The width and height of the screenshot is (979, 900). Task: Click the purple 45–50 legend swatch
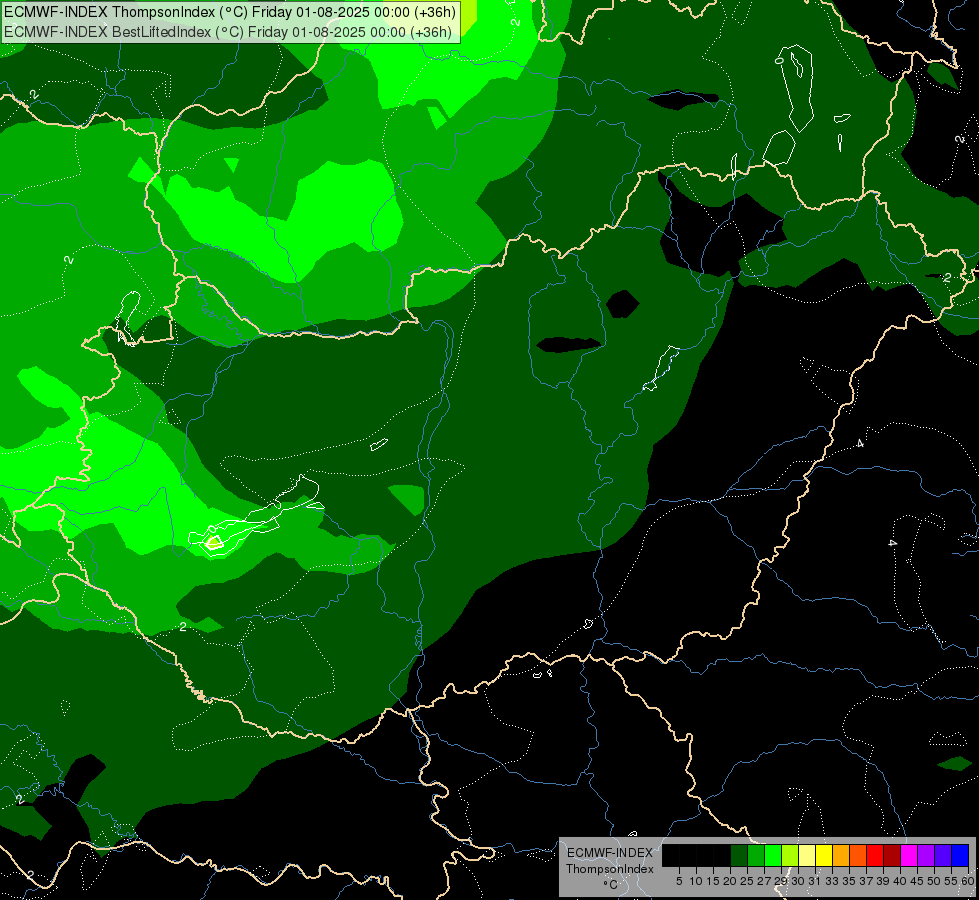(926, 855)
